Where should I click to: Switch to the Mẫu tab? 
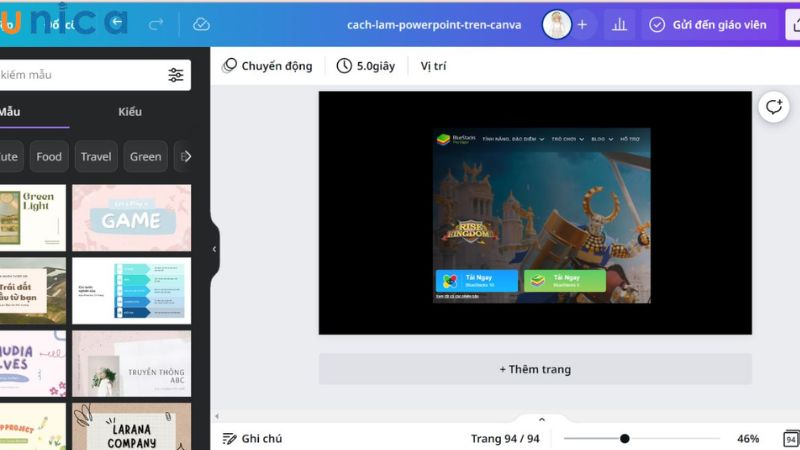pyautogui.click(x=10, y=112)
